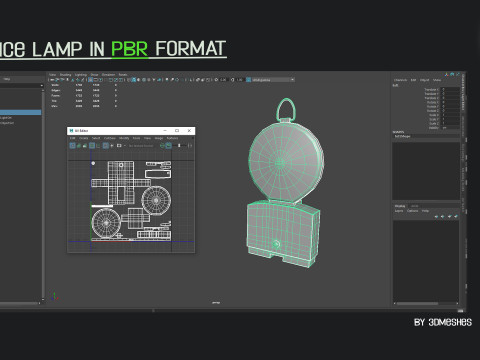
Task: Click the Visibility value field
Action: pyautogui.click(x=450, y=128)
